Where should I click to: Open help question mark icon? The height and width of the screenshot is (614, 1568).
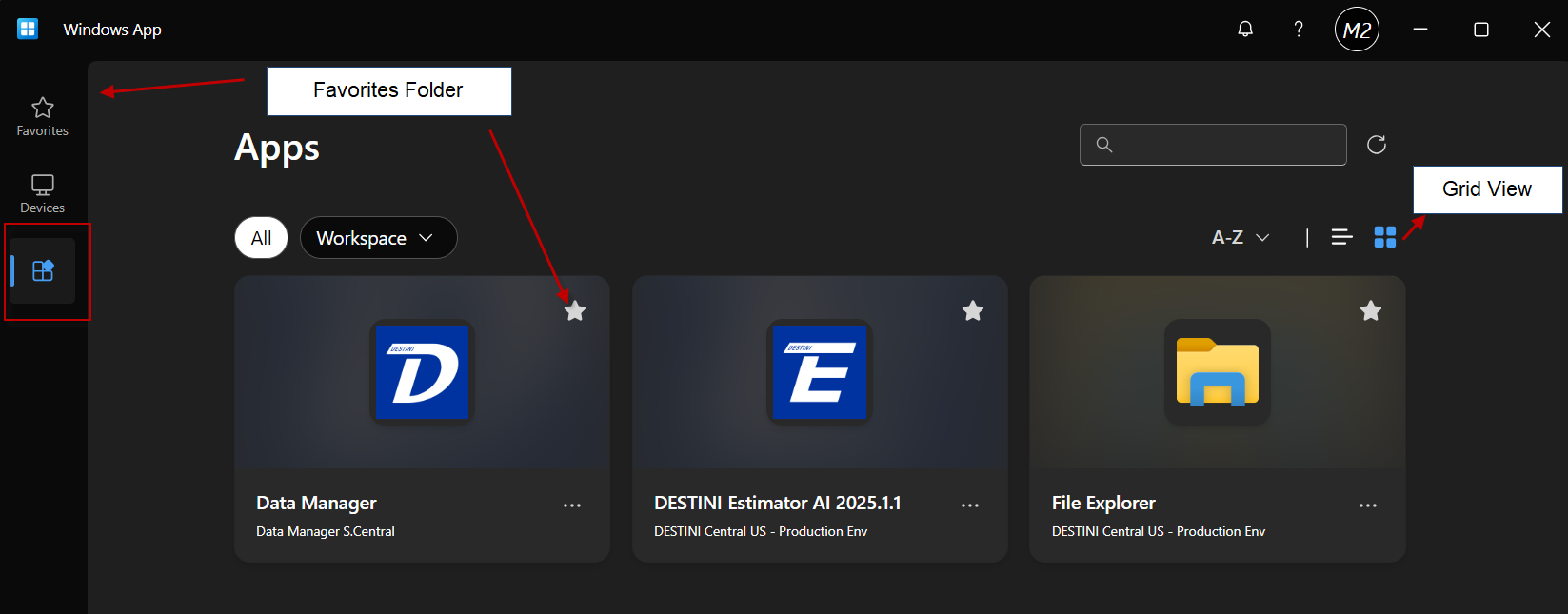coord(1299,30)
